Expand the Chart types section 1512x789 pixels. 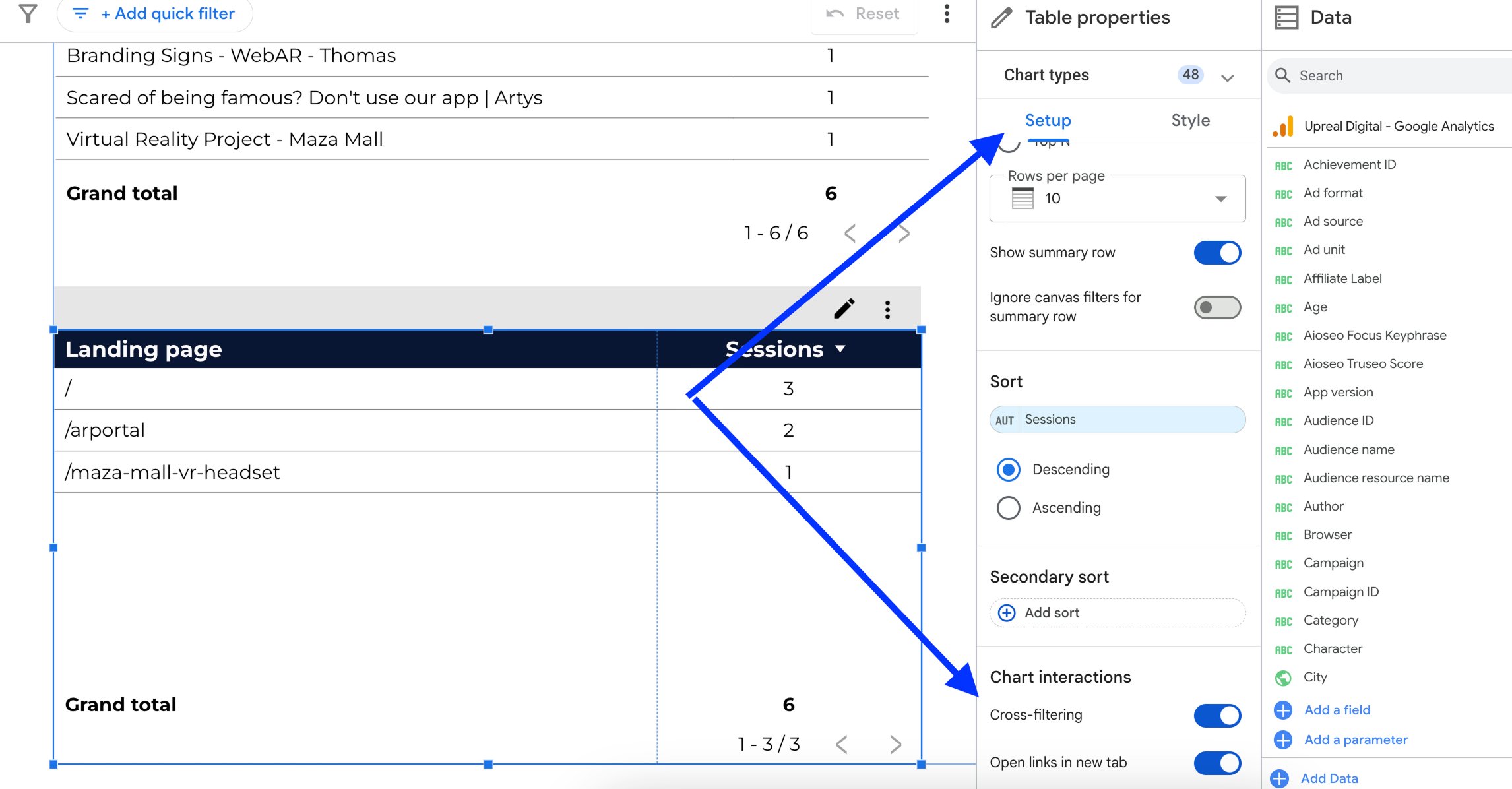point(1227,77)
